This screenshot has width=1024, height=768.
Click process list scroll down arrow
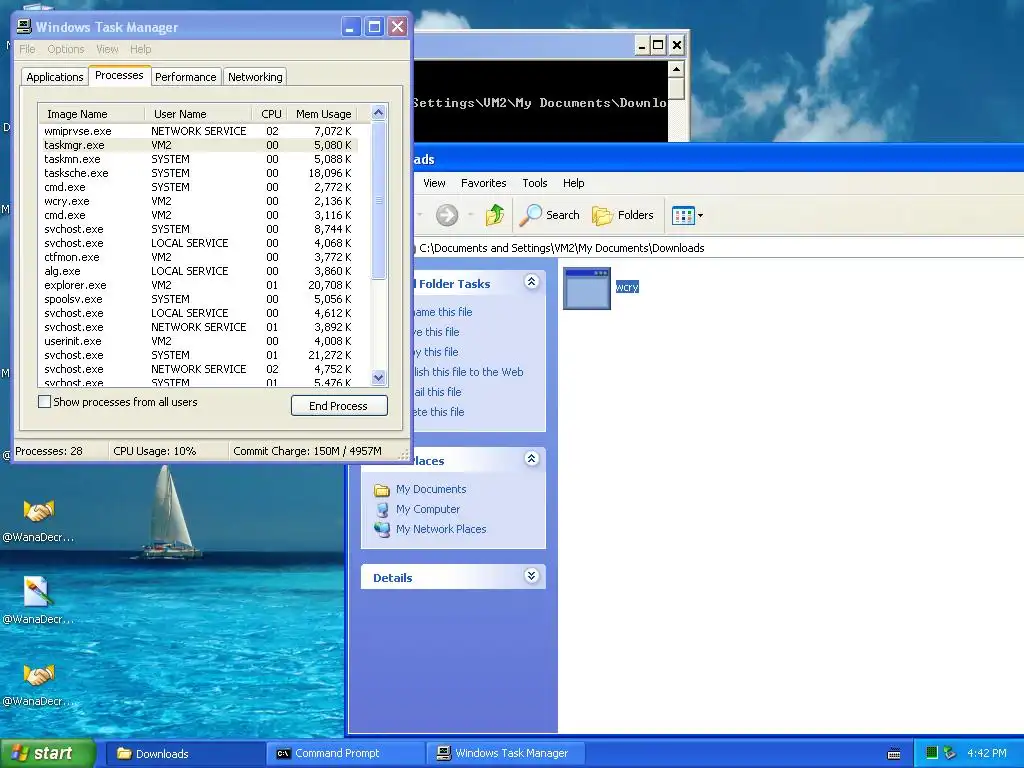pos(379,377)
